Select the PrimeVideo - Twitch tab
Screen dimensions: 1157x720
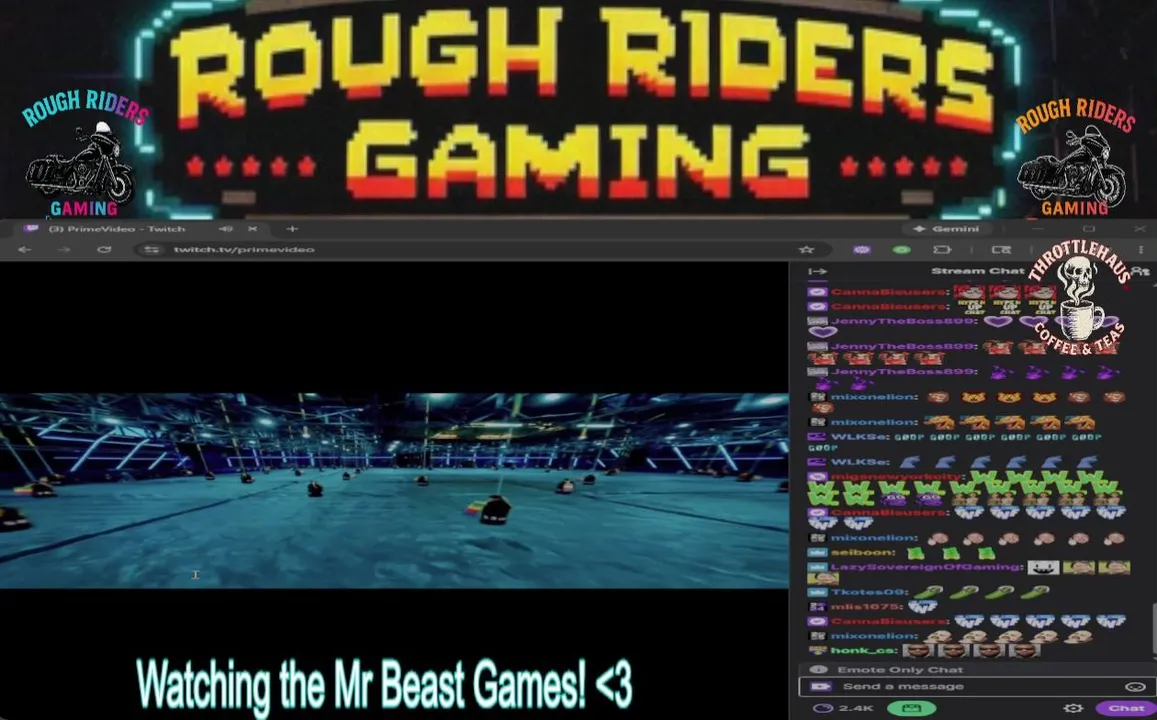[117, 229]
